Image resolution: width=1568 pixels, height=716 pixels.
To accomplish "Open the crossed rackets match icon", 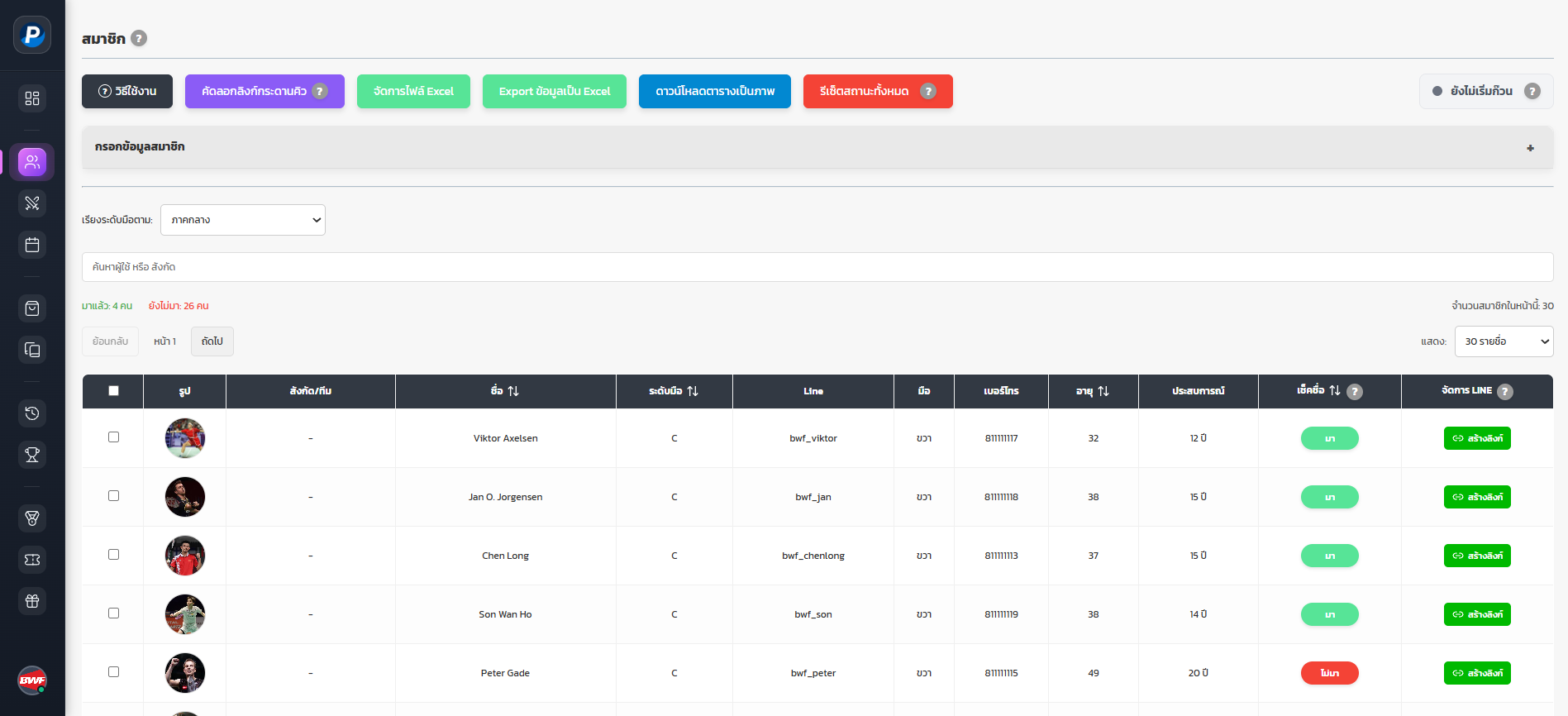I will click(x=32, y=203).
